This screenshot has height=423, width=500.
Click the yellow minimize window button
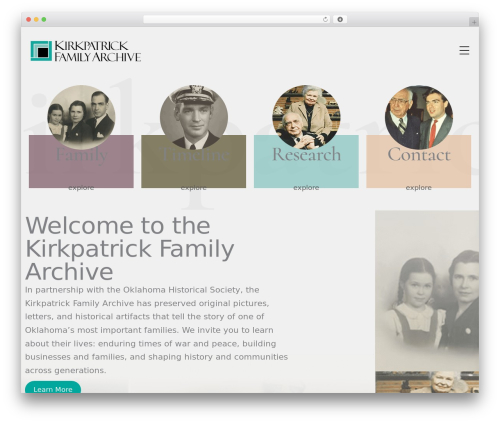(x=36, y=20)
